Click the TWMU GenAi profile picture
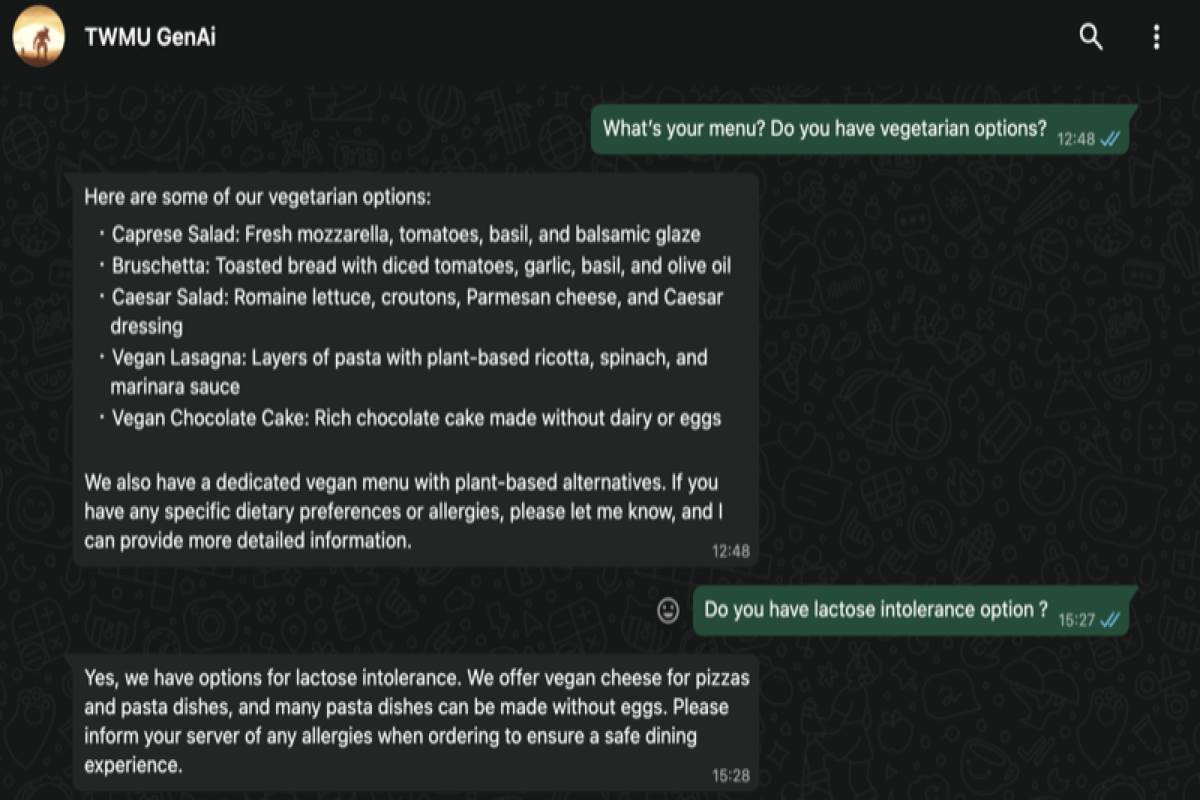This screenshot has width=1200, height=800. click(x=38, y=36)
